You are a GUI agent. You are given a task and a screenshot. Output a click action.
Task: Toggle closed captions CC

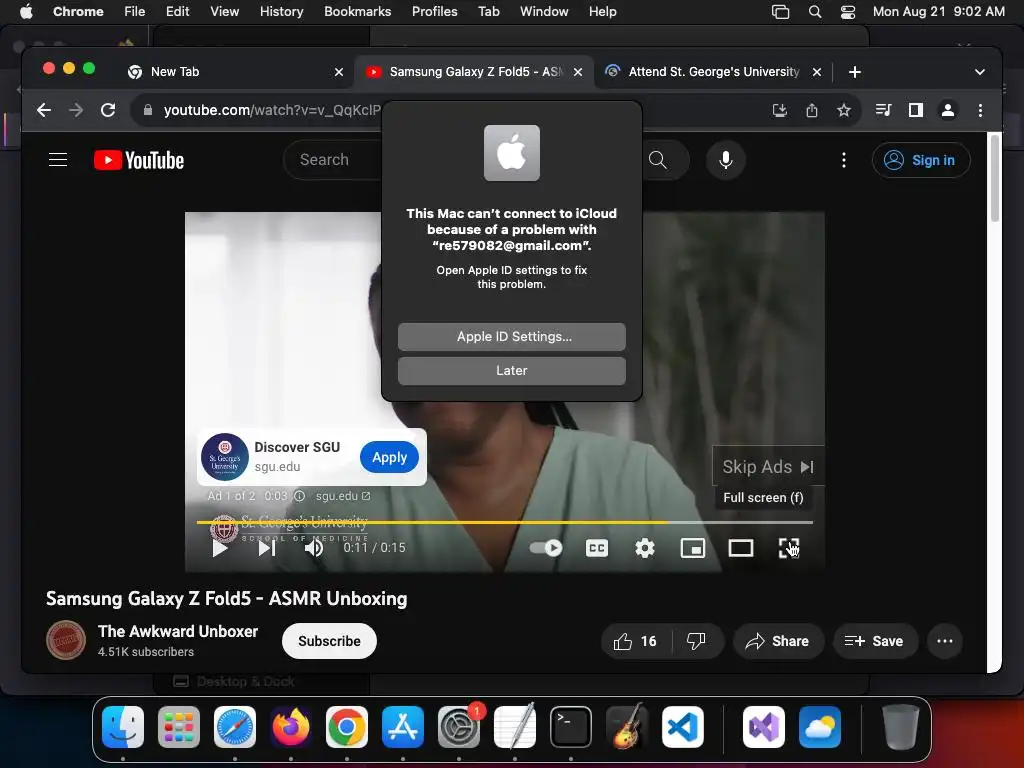[x=597, y=548]
